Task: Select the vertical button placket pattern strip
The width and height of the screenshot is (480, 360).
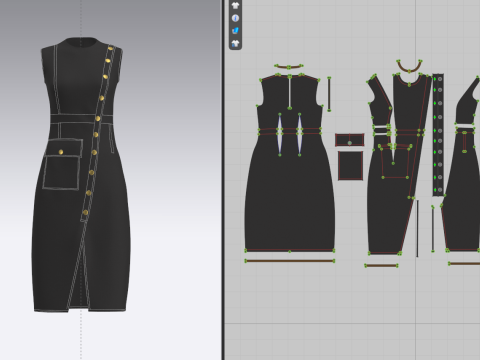Action: 438,135
